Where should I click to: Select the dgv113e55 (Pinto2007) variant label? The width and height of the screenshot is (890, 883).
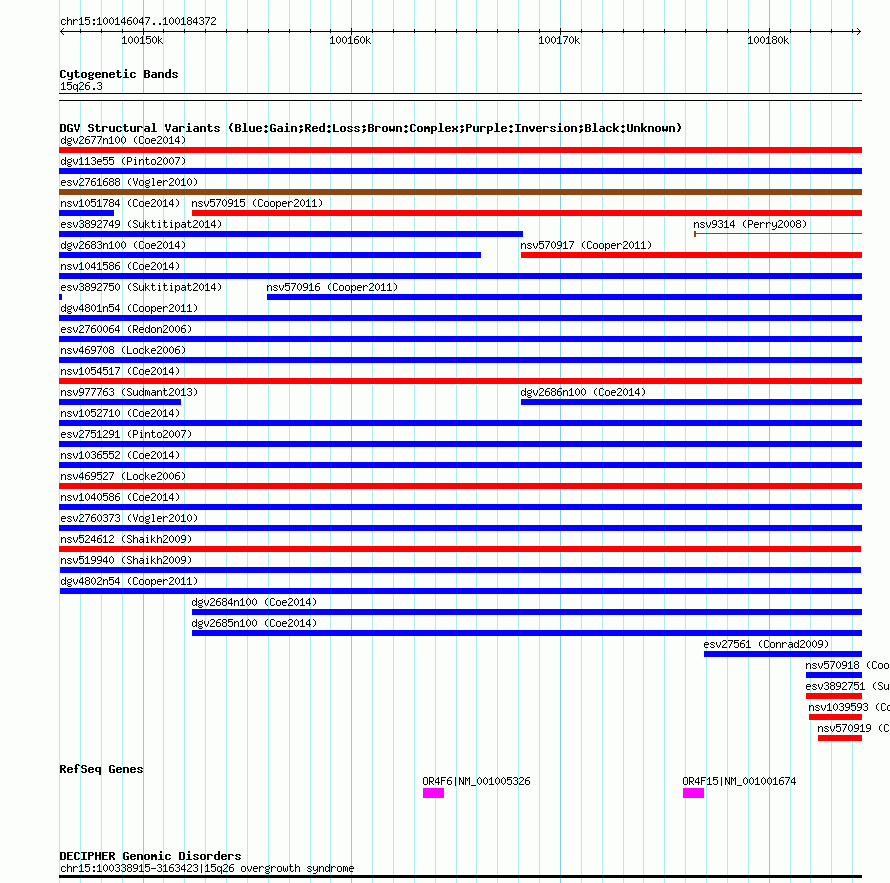click(123, 161)
